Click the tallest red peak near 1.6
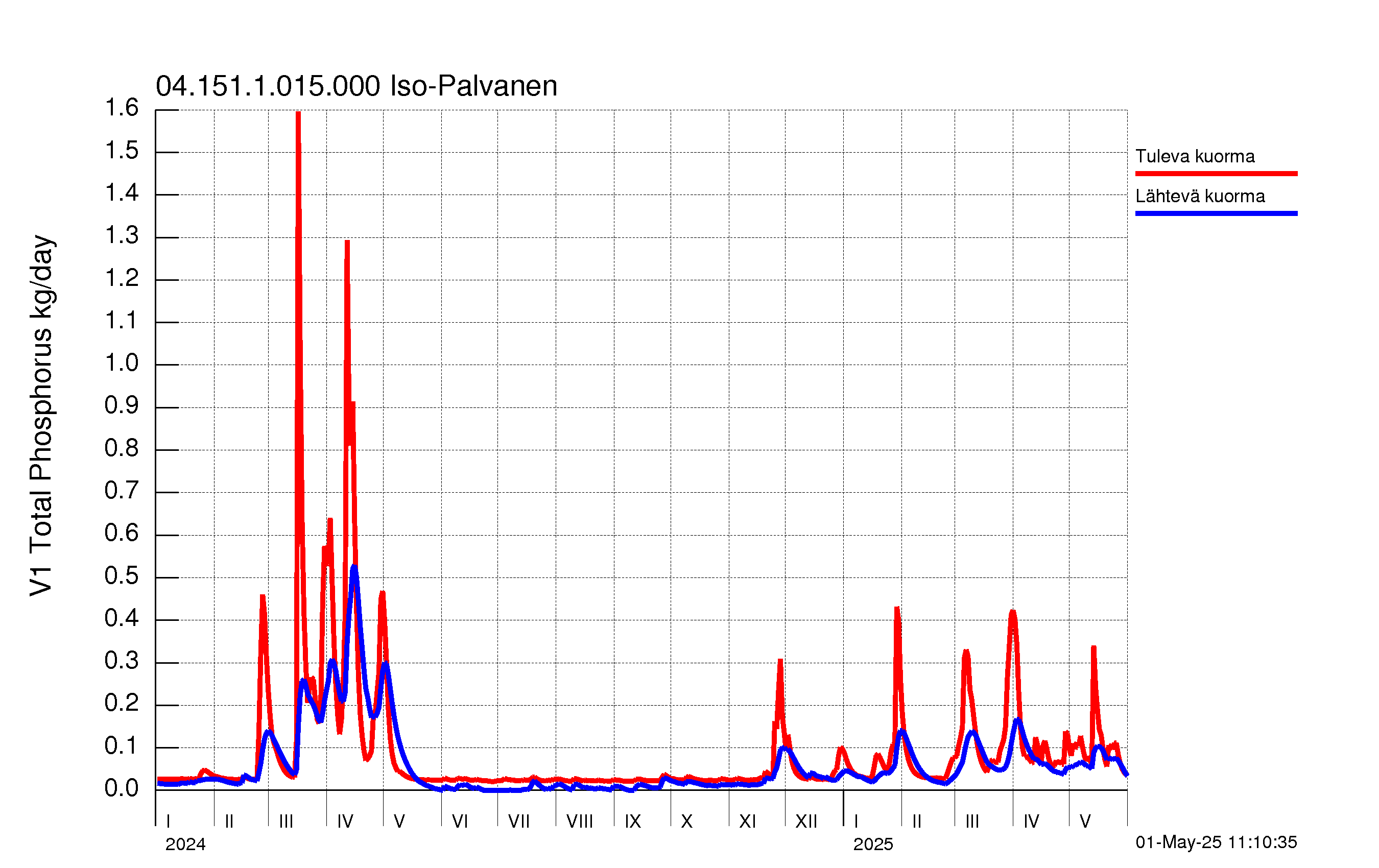Viewport: 1379px width, 868px height. [x=298, y=114]
